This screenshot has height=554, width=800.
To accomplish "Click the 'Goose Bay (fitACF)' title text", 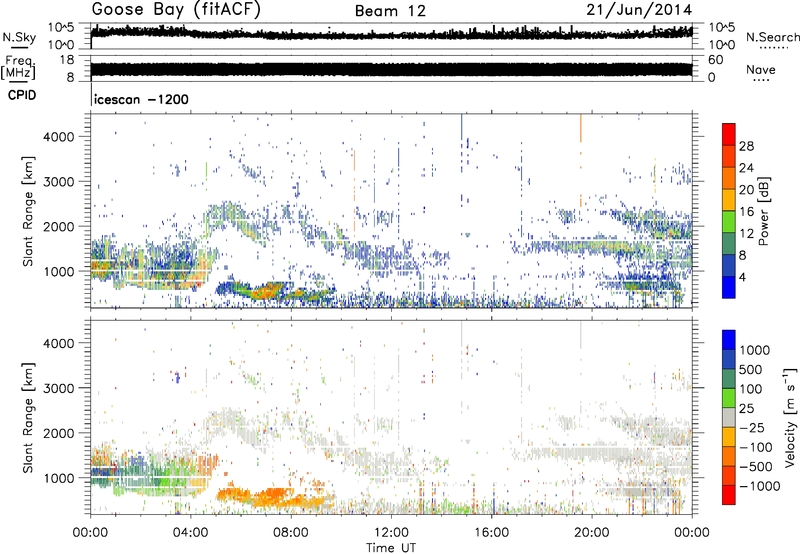I will tap(176, 10).
